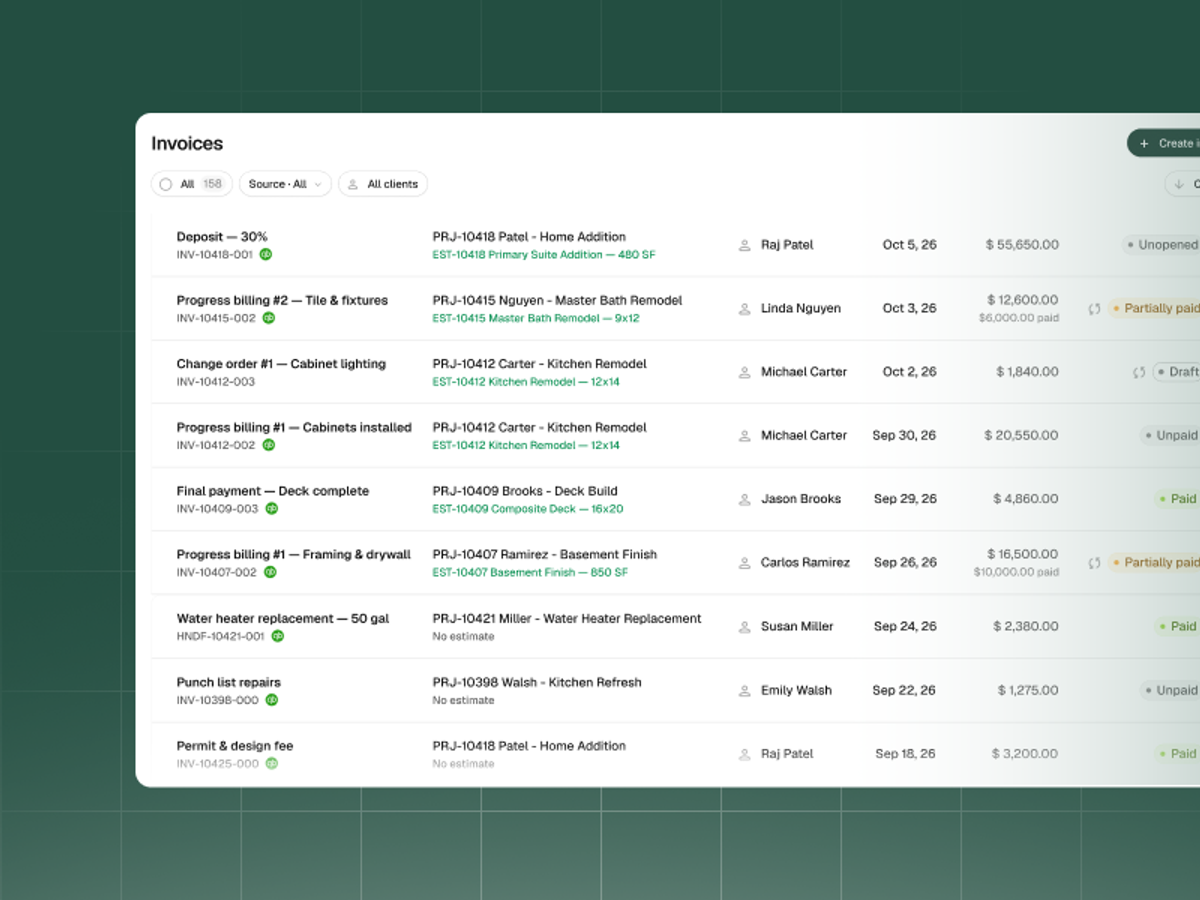Click the person icon beside Michael Carter on Oct 2
Viewport: 1200px width, 900px height.
744,372
